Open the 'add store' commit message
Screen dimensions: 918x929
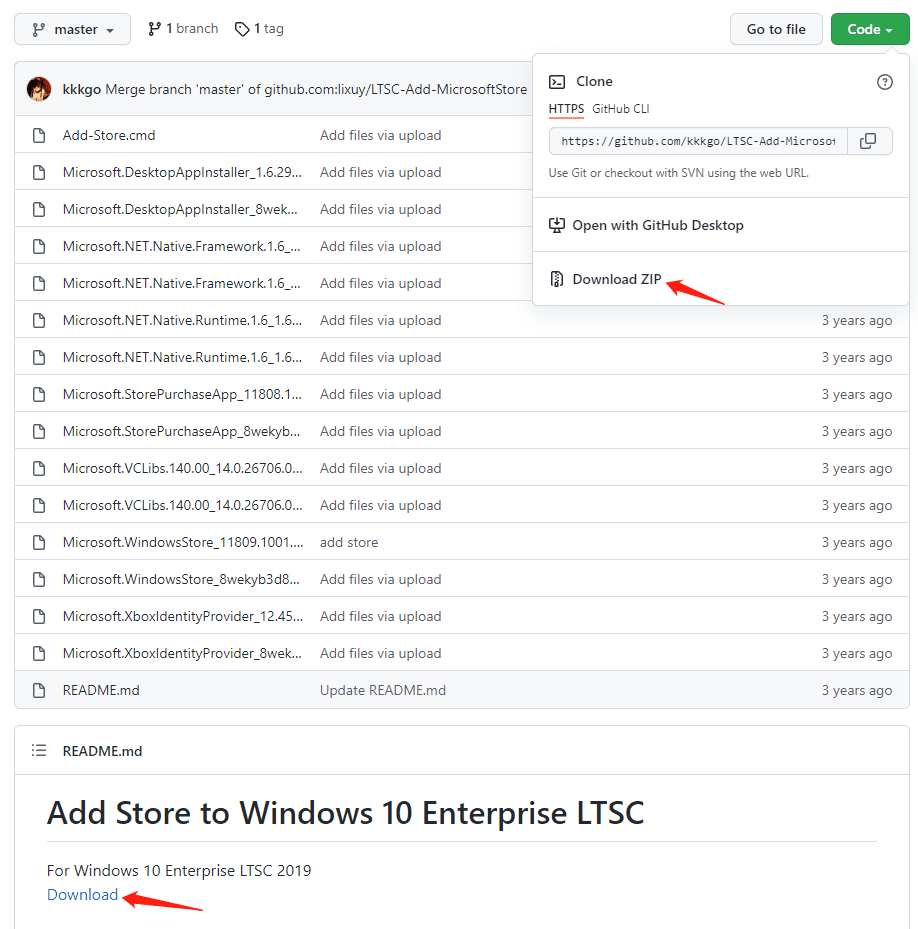pyautogui.click(x=349, y=543)
